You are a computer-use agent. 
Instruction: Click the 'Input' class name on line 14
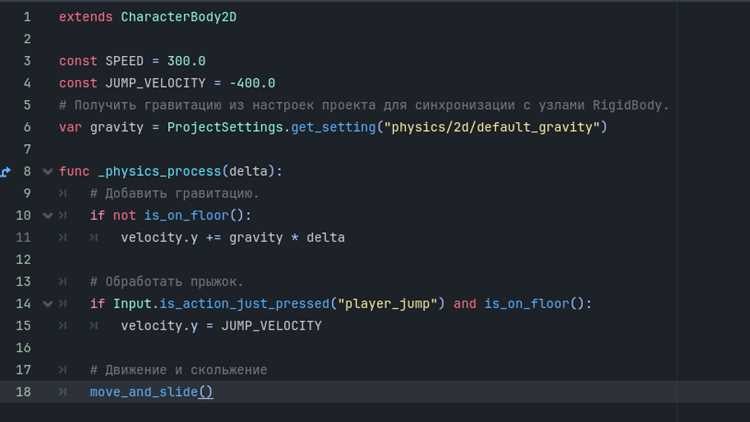[132, 304]
